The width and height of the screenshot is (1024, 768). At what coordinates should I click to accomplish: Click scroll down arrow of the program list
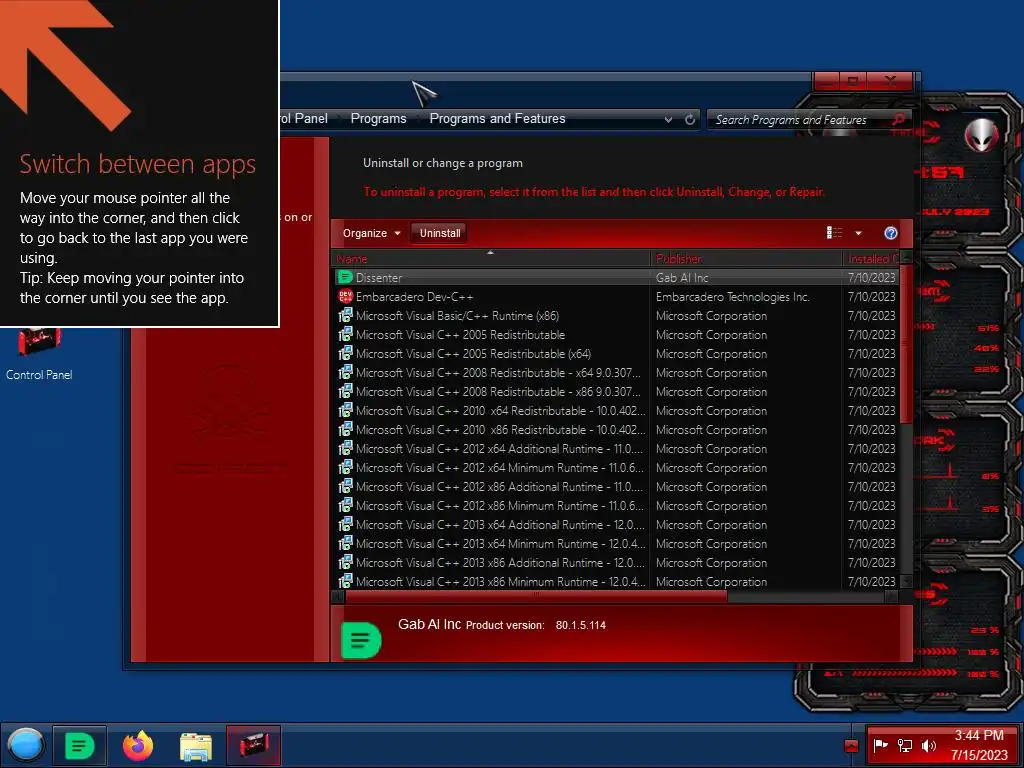tap(906, 581)
